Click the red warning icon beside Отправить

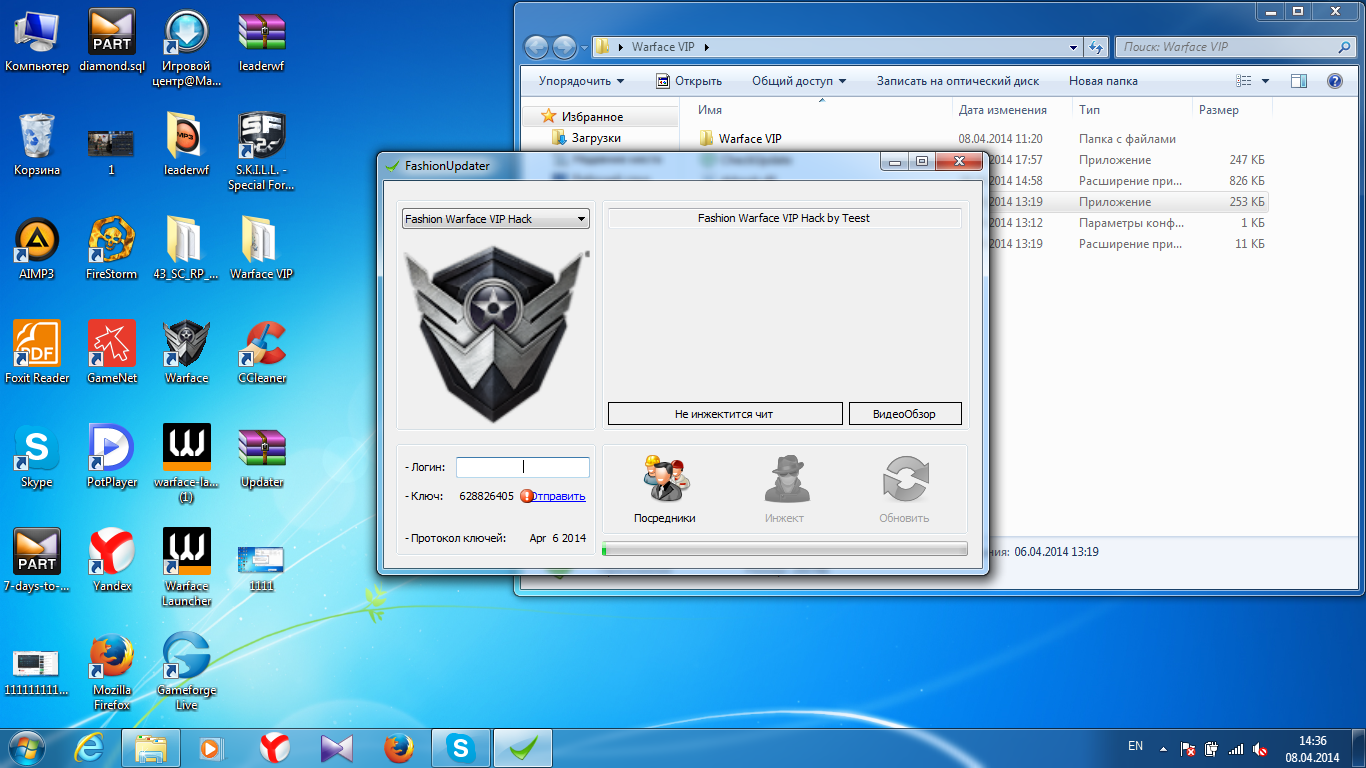[x=526, y=496]
